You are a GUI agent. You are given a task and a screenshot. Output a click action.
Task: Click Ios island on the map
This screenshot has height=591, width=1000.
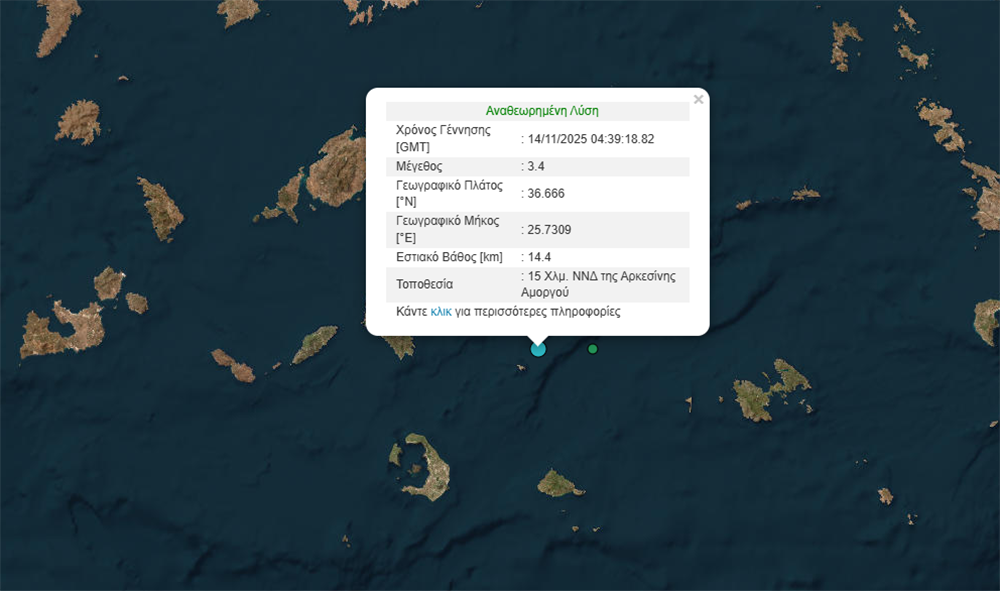pos(315,345)
